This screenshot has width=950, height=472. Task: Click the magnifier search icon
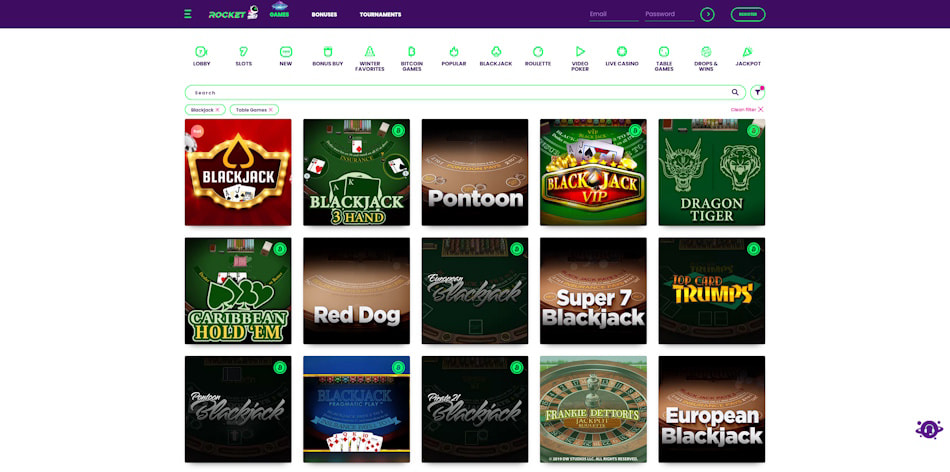click(x=735, y=93)
